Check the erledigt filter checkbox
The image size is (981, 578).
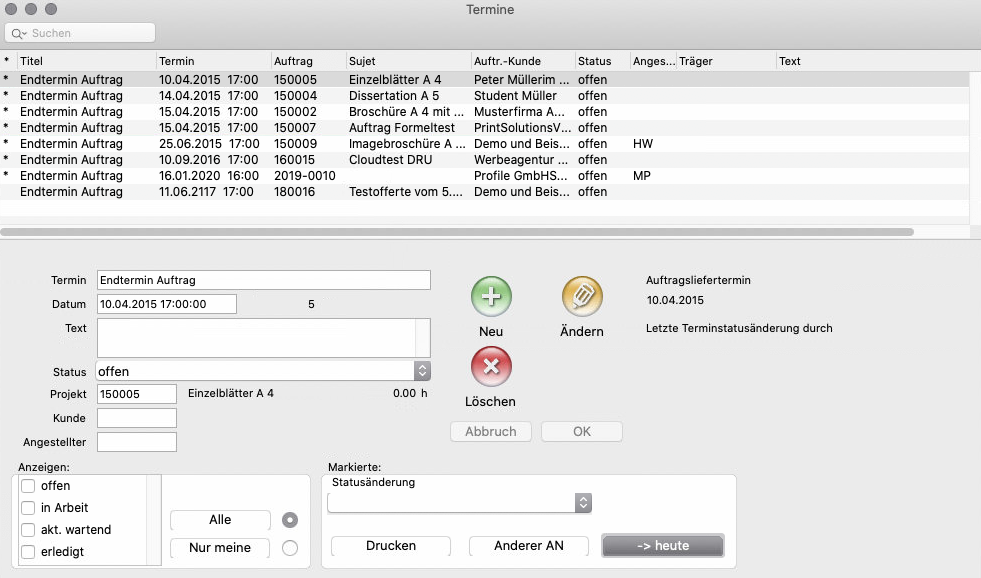[28, 552]
